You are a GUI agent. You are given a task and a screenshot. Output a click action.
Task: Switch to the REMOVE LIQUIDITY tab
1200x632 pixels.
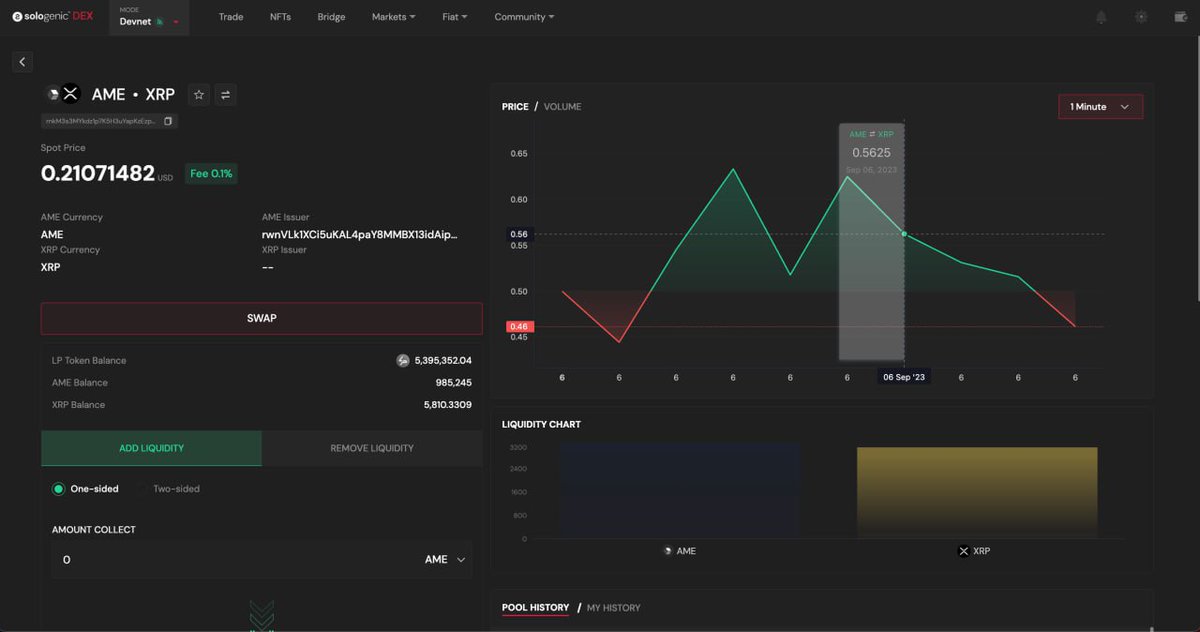click(x=372, y=449)
